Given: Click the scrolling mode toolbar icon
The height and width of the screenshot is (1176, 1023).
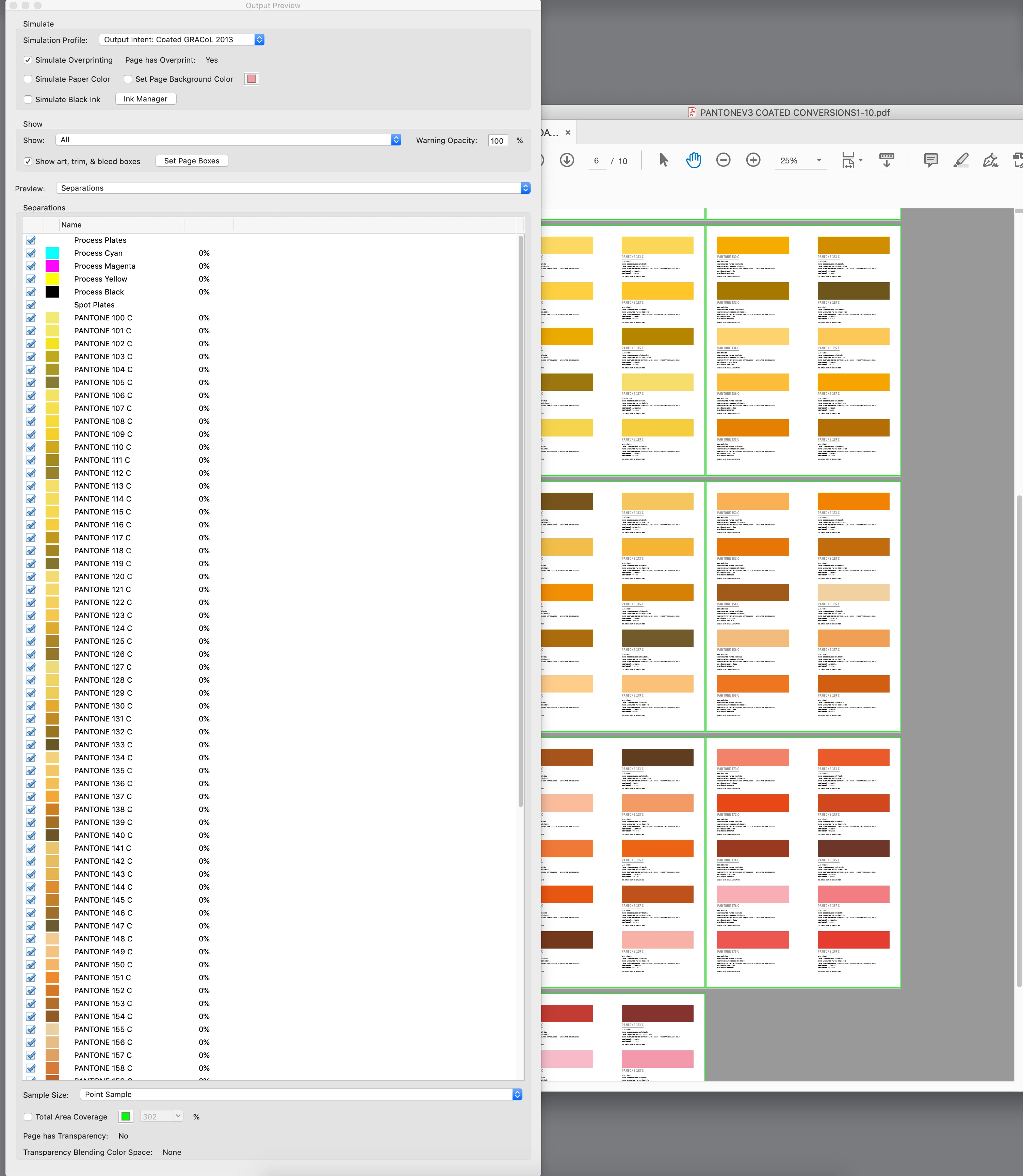Looking at the screenshot, I should click(887, 160).
